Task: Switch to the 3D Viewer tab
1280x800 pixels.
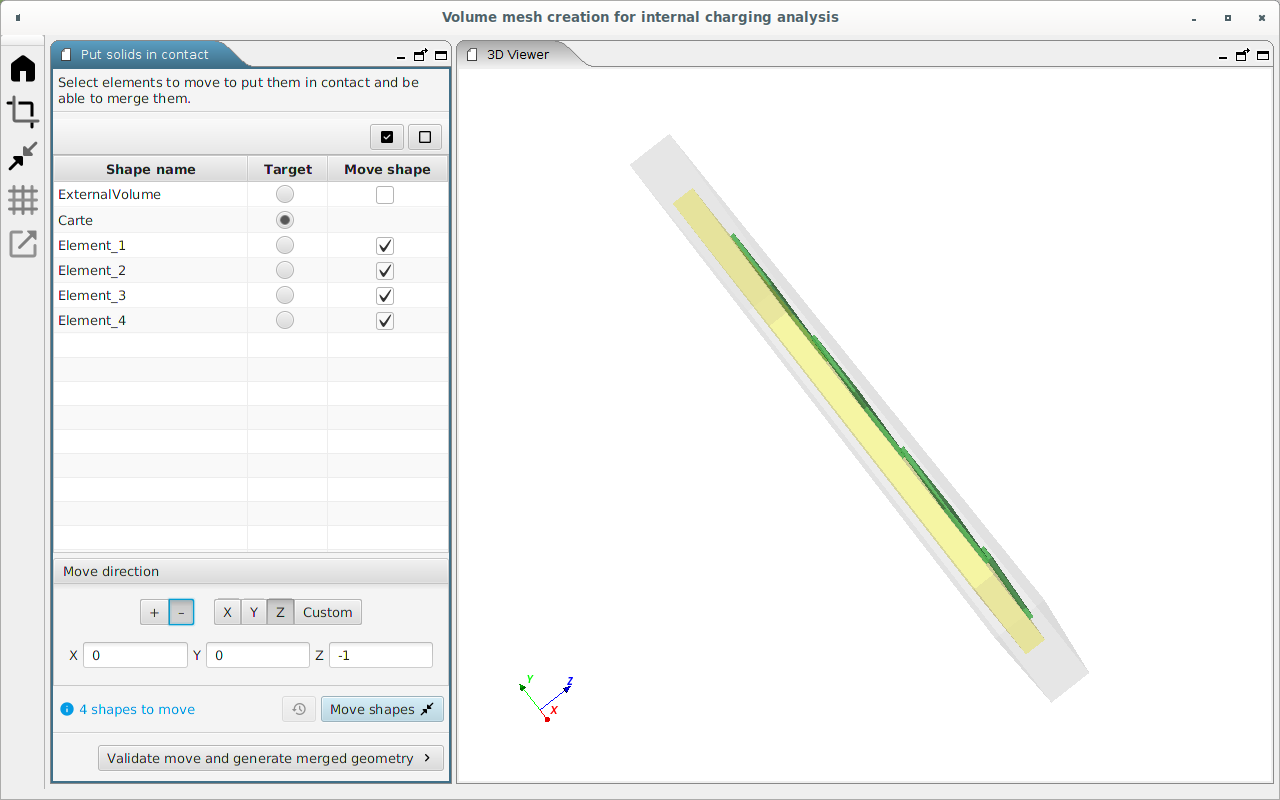Action: click(517, 55)
